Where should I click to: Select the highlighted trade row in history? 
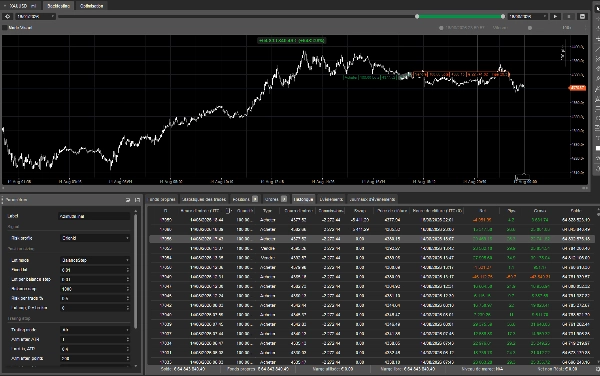pyautogui.click(x=372, y=239)
